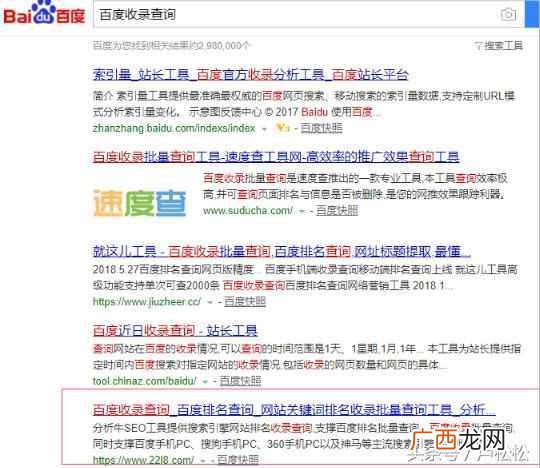Viewport: 540px width, 468px height.
Task: Open 百度收录批量查询工具-速度查工具网 result title
Action: 276,157
